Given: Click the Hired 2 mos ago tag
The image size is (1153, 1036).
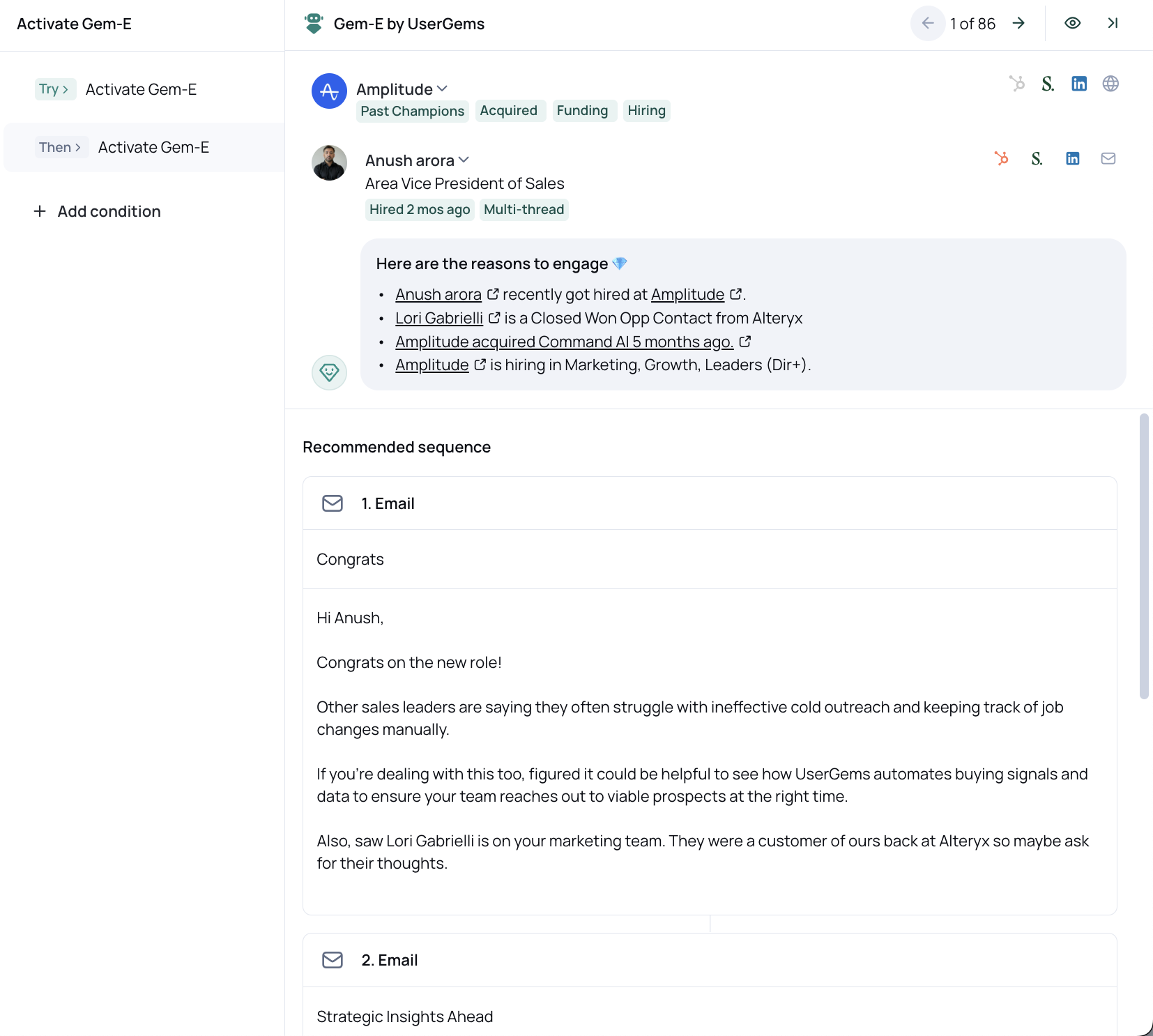Looking at the screenshot, I should pyautogui.click(x=420, y=209).
